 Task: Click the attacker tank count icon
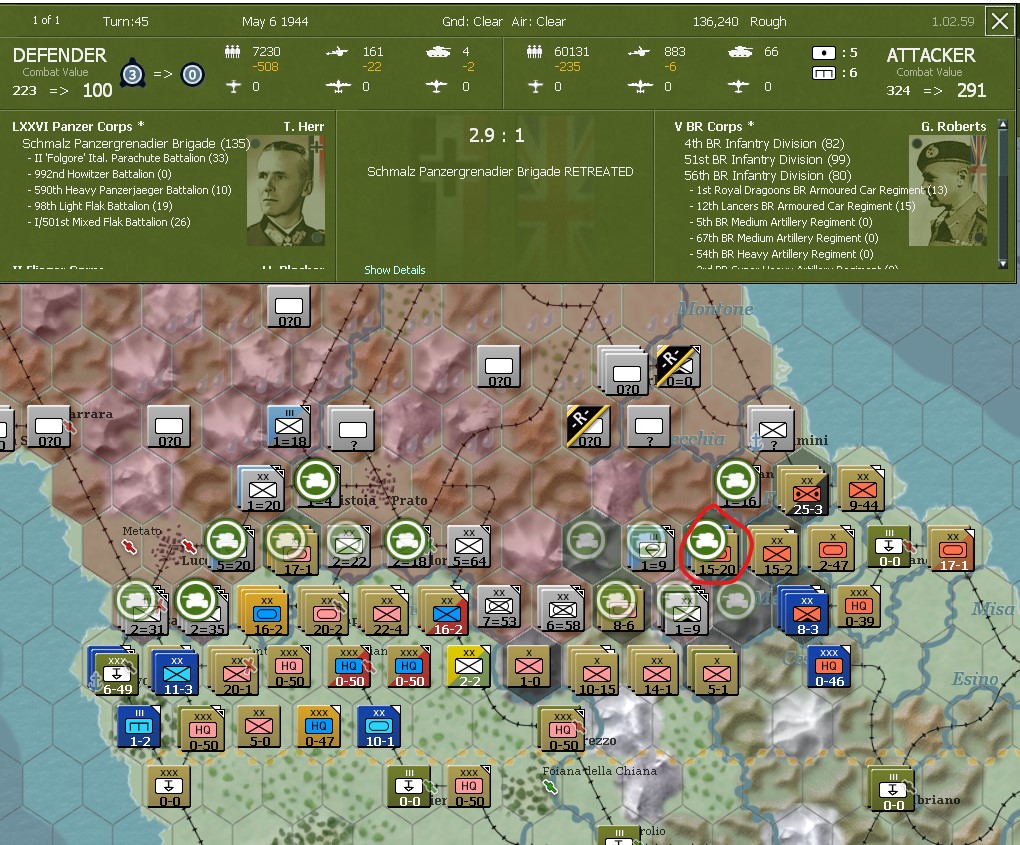[740, 52]
